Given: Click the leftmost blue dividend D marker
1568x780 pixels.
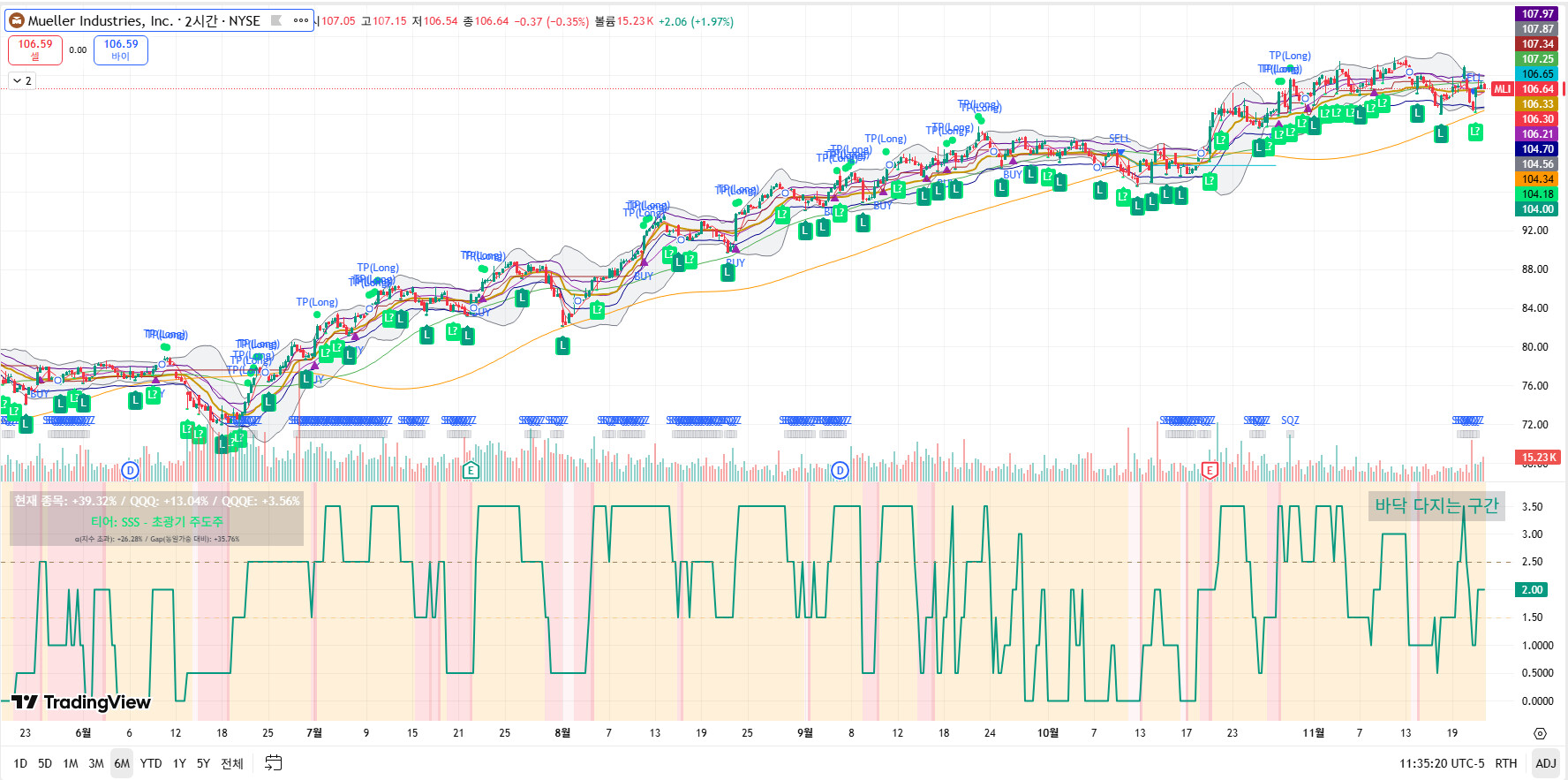Looking at the screenshot, I should 130,470.
